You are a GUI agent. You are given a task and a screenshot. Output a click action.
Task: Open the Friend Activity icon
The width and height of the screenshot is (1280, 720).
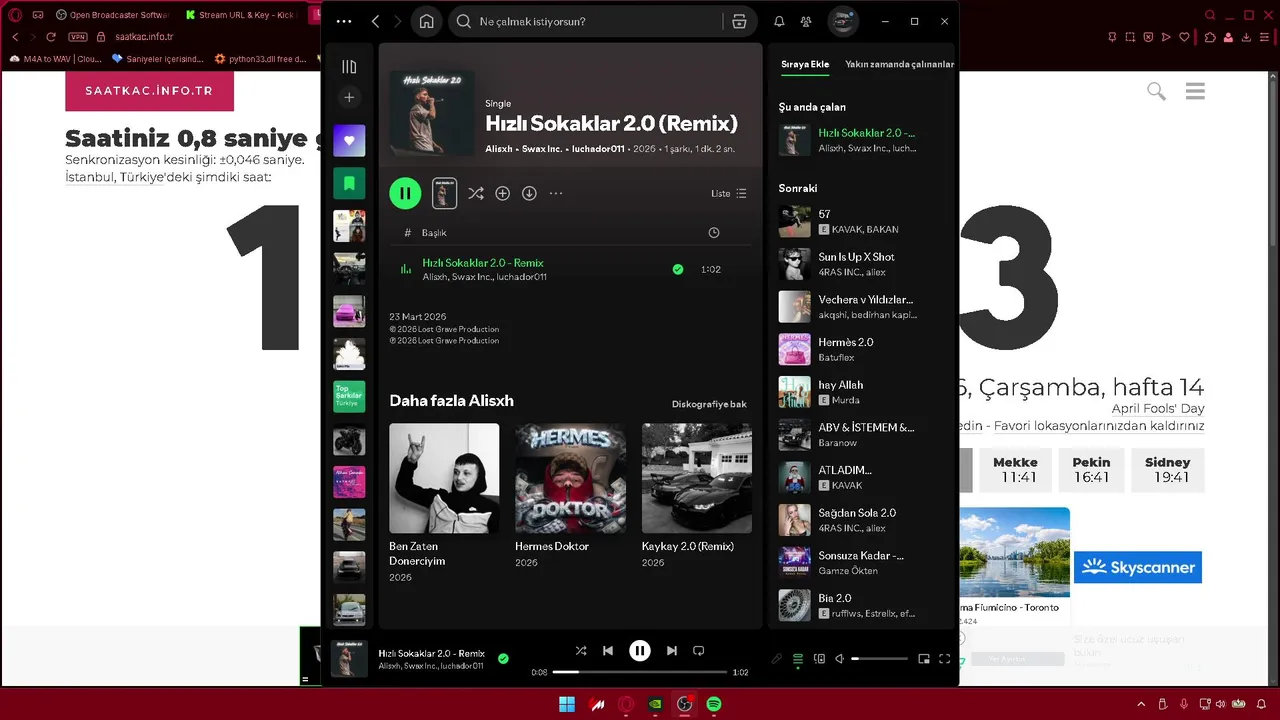point(807,21)
